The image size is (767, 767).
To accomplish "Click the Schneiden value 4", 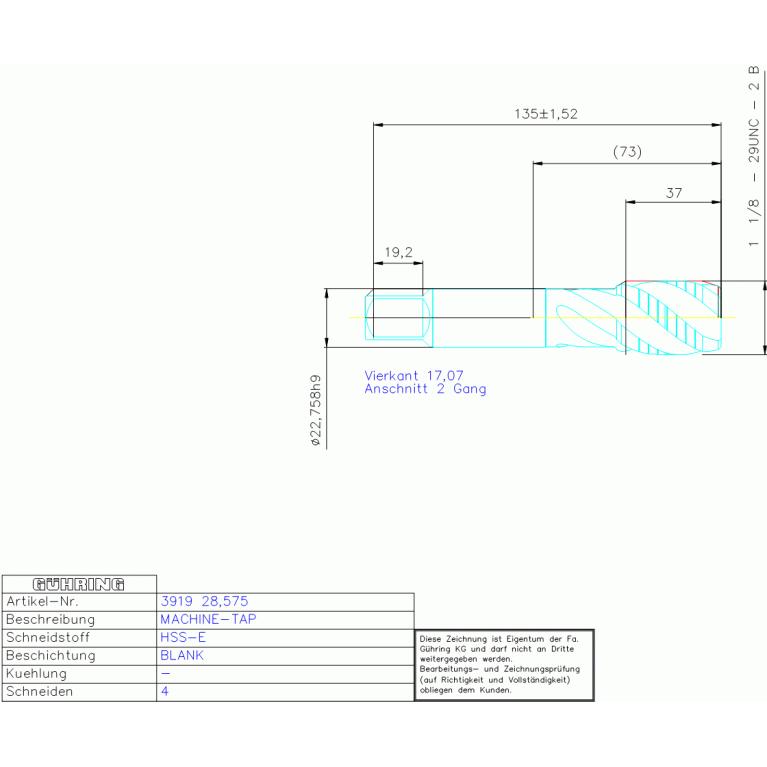I will 165,691.
